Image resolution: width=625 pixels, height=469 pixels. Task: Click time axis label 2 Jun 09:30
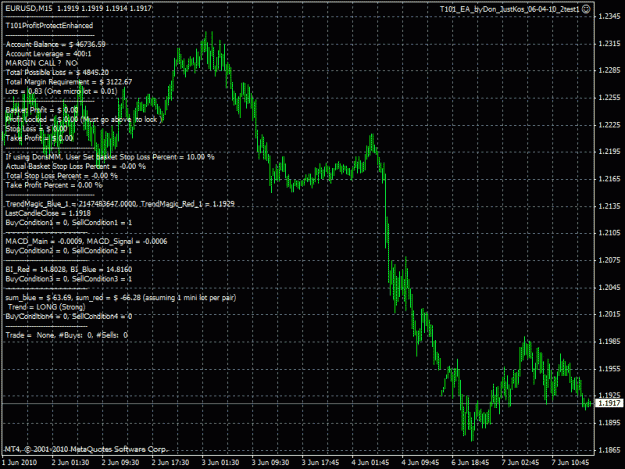pos(120,463)
